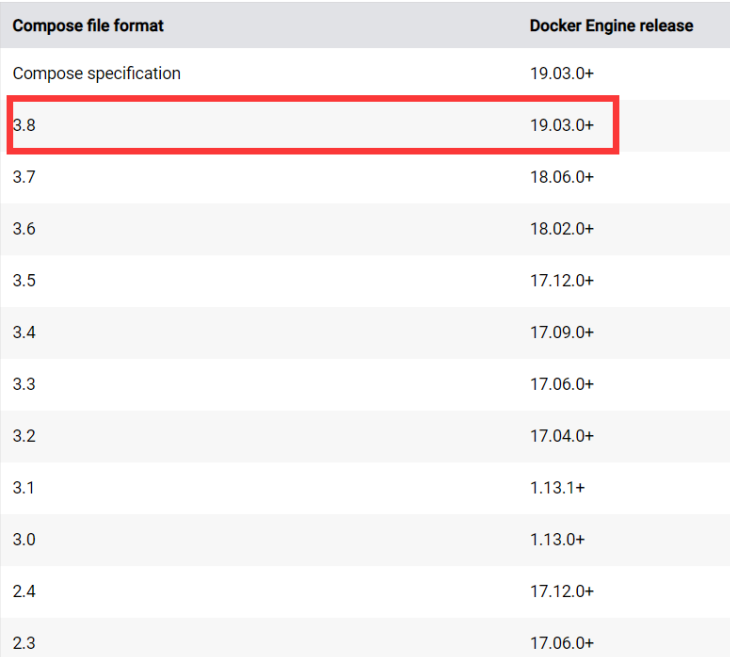Select the 2.4 file format cell
Screen dimensions: 730x657
[x=24, y=591]
